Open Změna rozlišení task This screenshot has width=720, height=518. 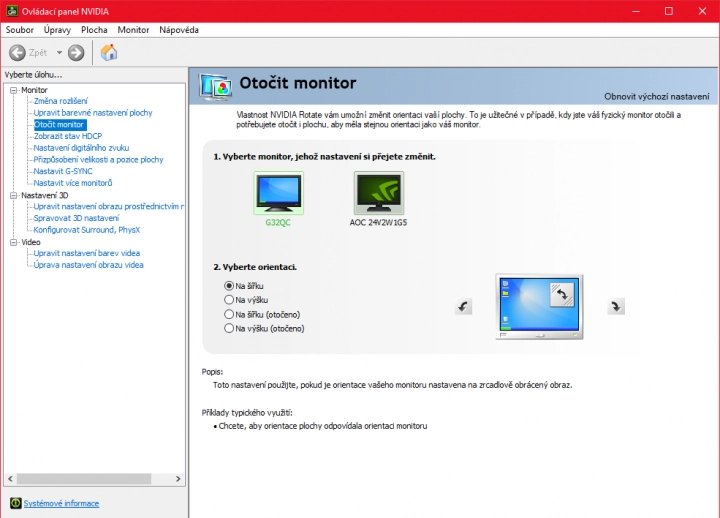[60, 101]
